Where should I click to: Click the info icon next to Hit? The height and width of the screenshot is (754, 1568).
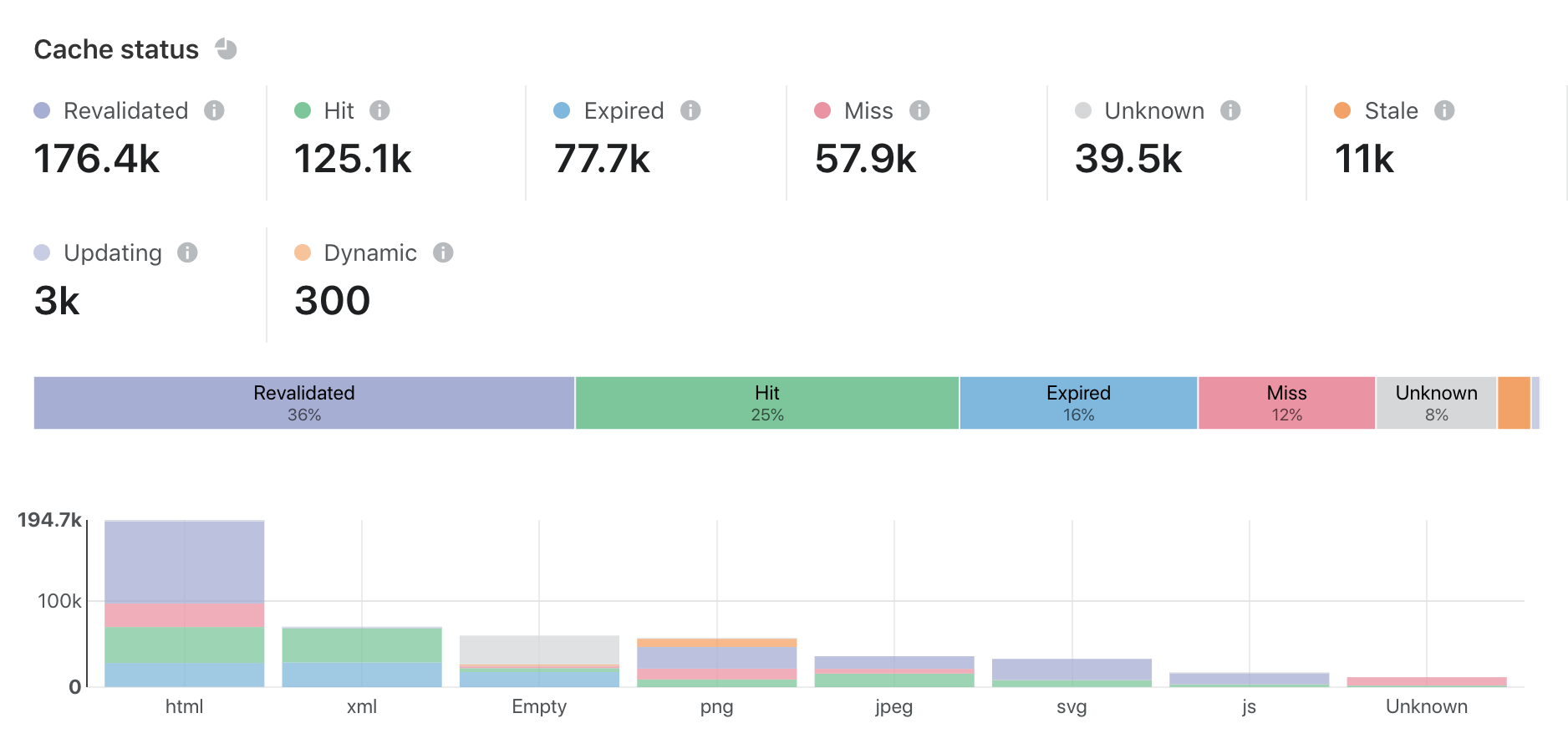[379, 110]
